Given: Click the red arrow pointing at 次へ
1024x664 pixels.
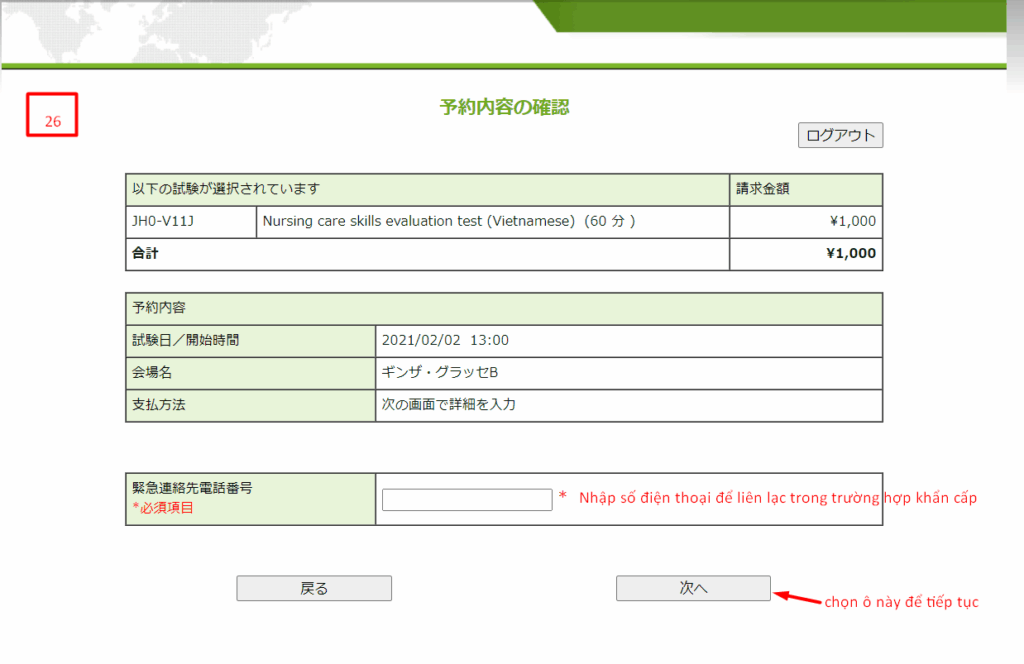Looking at the screenshot, I should coord(796,596).
